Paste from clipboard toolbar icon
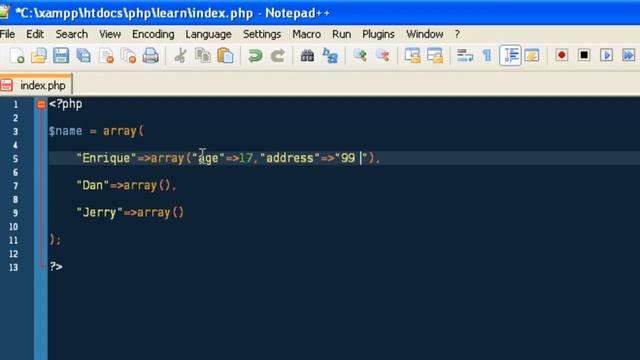Image resolution: width=640 pixels, height=360 pixels. 225,56
